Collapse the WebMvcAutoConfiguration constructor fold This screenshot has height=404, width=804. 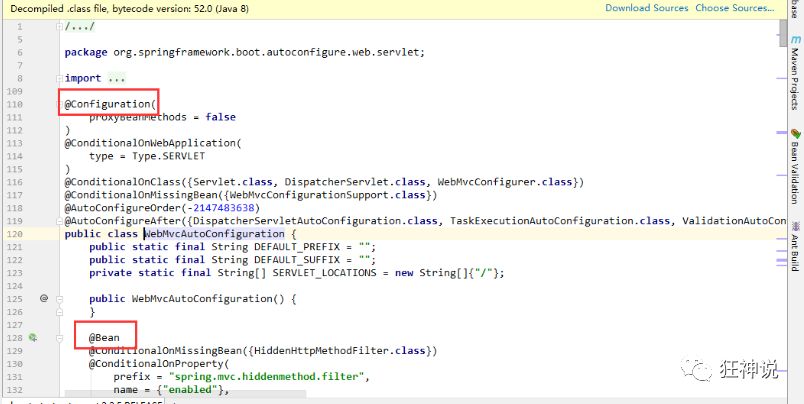(x=59, y=298)
